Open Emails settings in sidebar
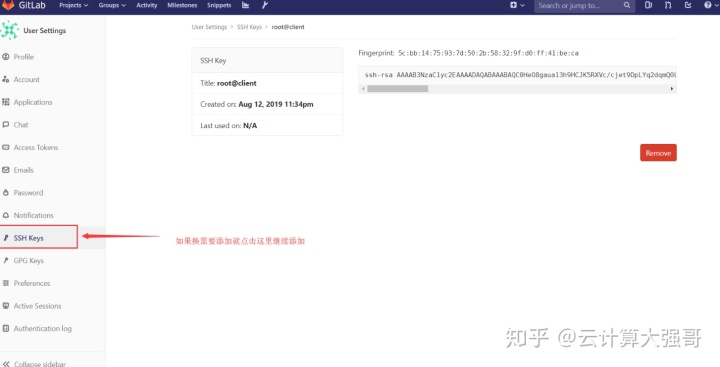This screenshot has width=720, height=367. (x=23, y=170)
